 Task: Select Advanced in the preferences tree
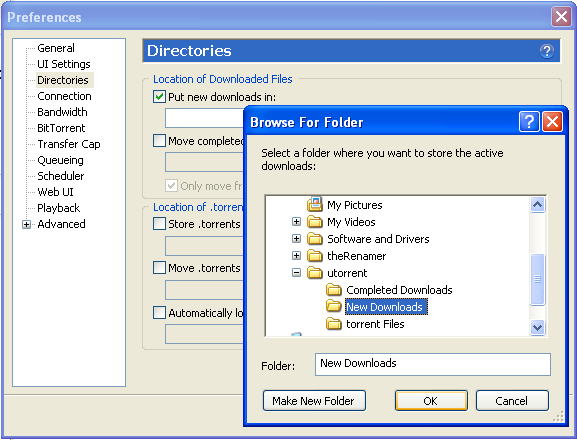click(x=61, y=224)
